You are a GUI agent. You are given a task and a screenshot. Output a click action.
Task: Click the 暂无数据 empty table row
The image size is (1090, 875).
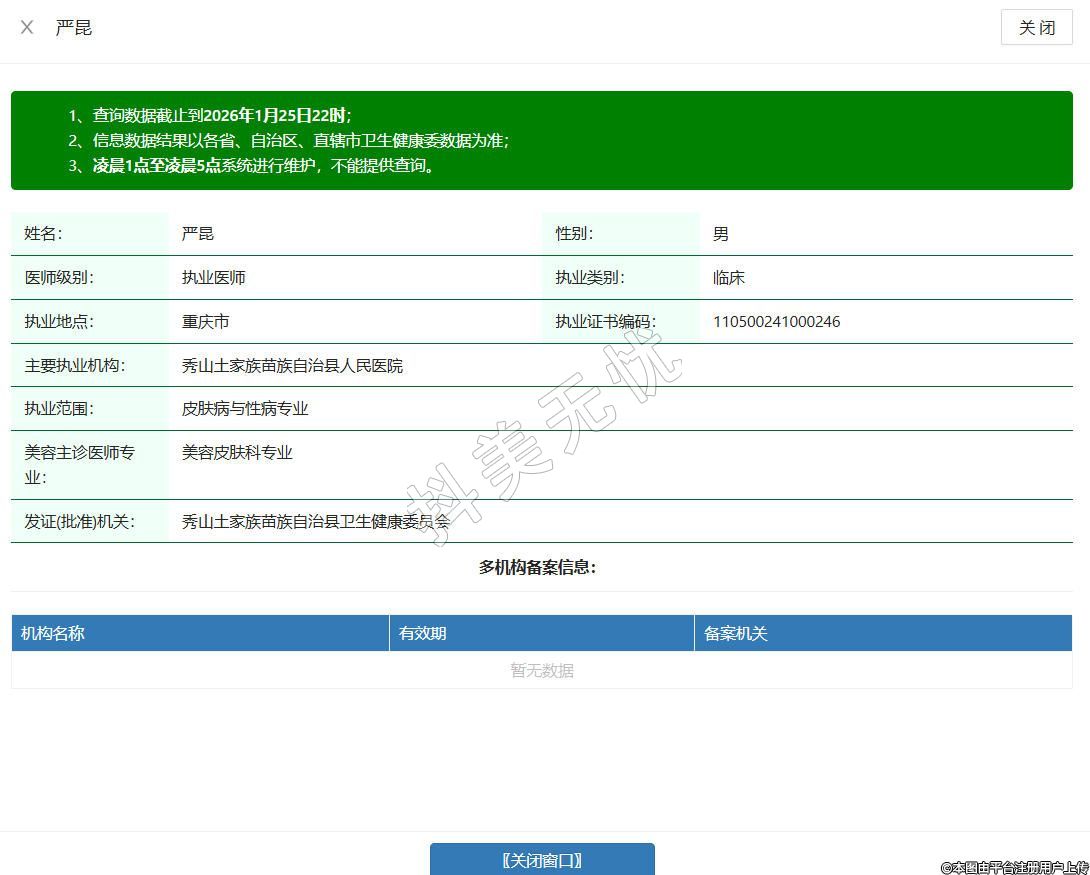tap(541, 670)
